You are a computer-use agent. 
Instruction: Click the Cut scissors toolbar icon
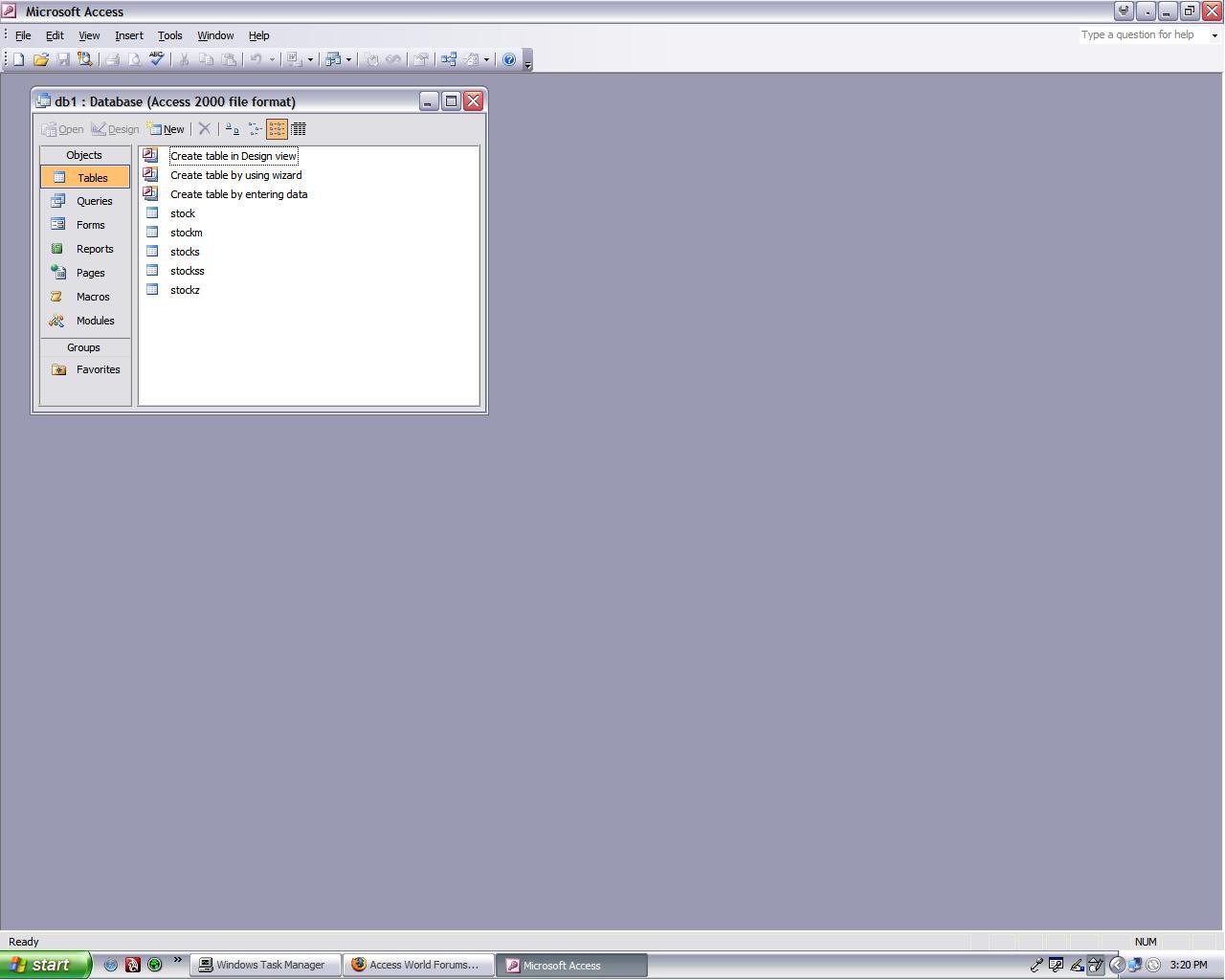(x=184, y=59)
